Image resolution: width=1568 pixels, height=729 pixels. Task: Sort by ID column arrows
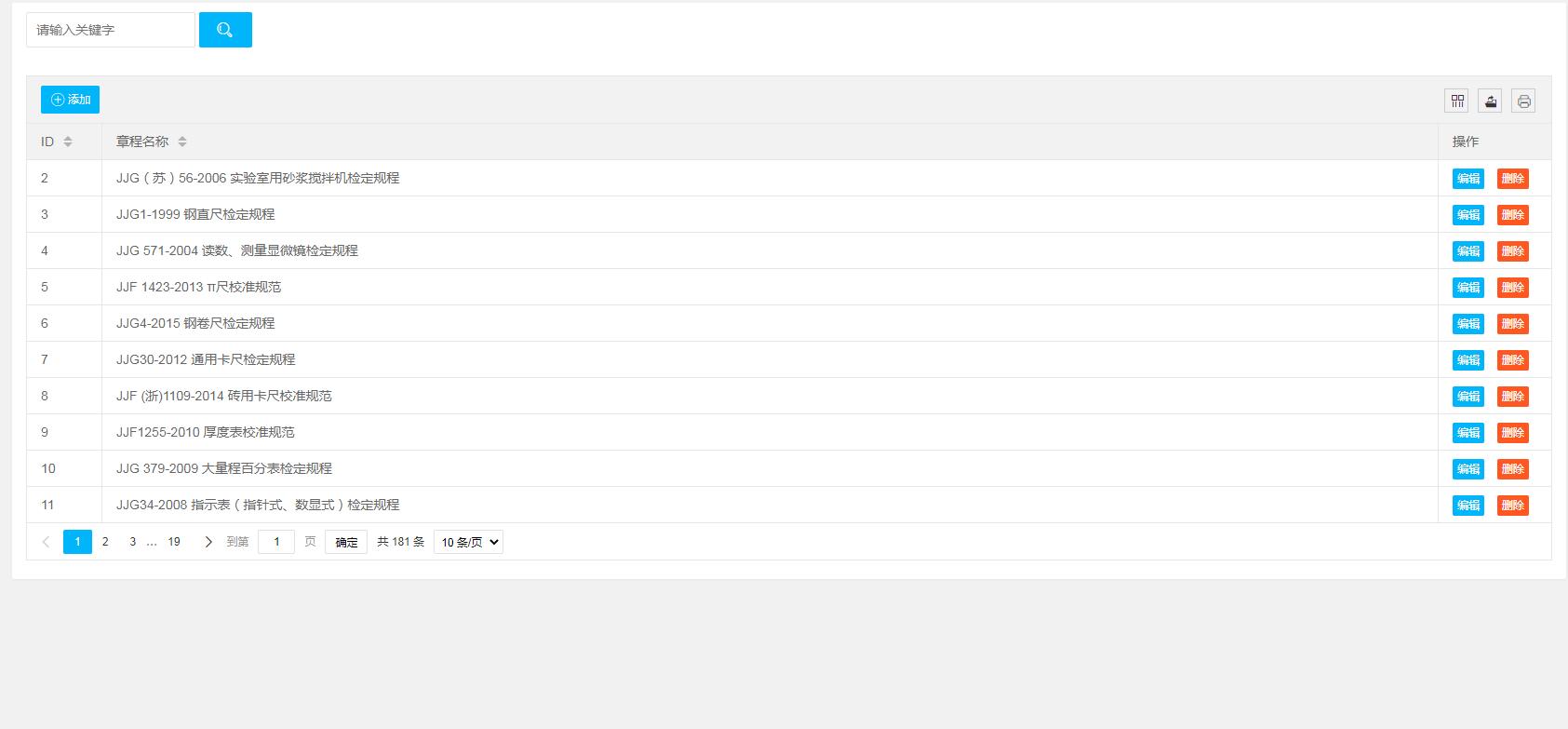[x=68, y=142]
